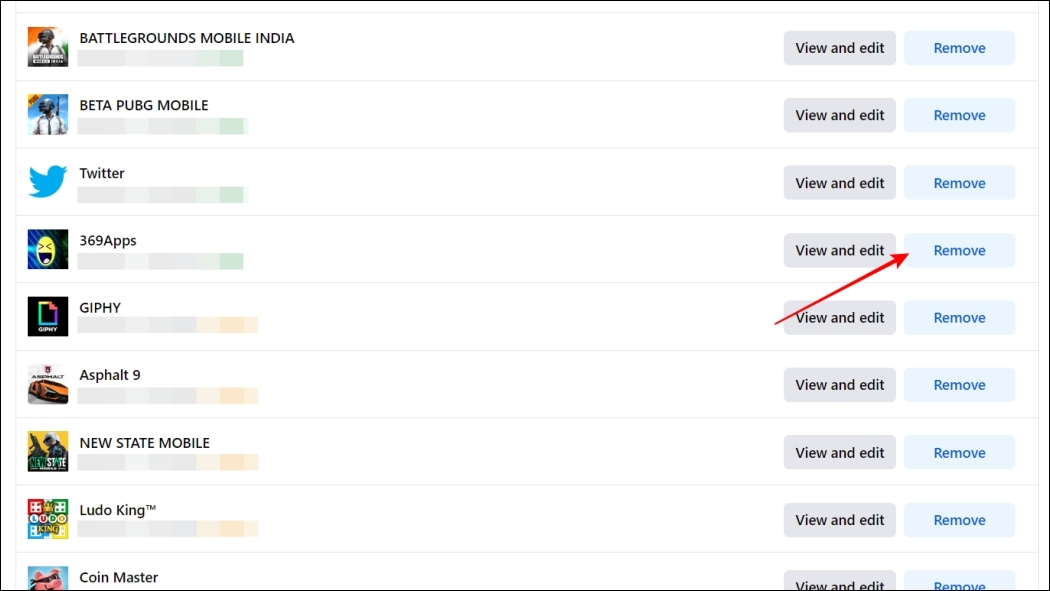Click the BETA PUBG MOBILE app icon
Viewport: 1050px width, 591px height.
pyautogui.click(x=48, y=115)
